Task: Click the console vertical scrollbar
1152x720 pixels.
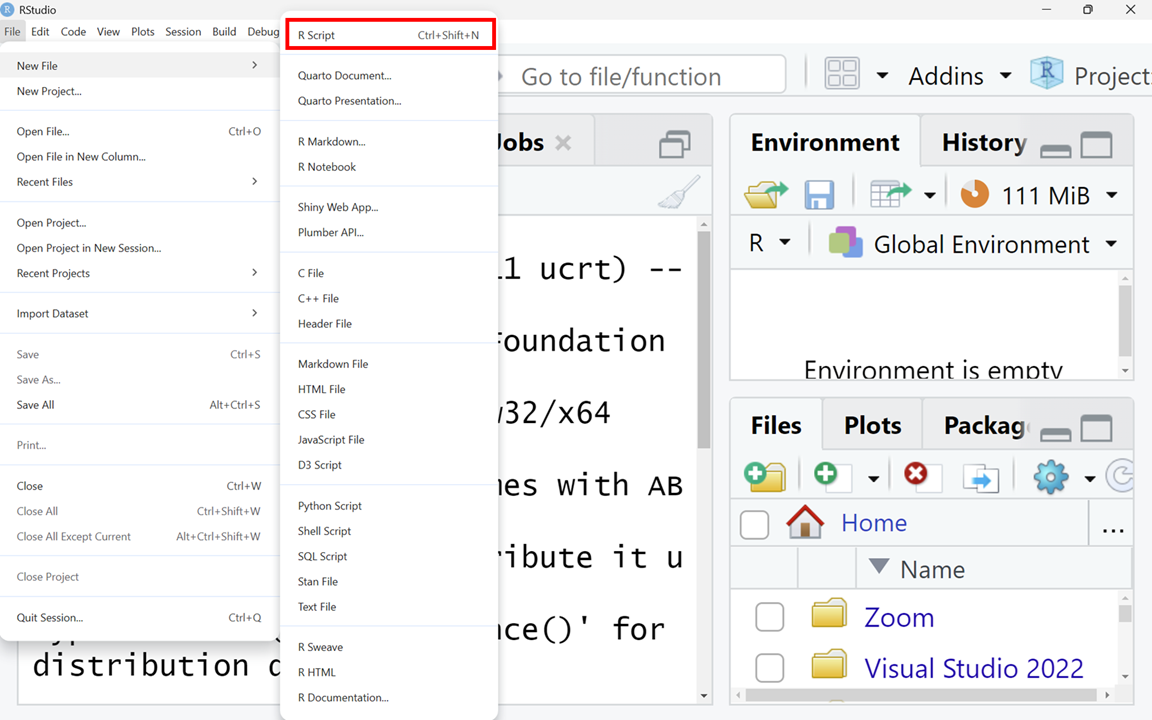Action: coord(703,340)
